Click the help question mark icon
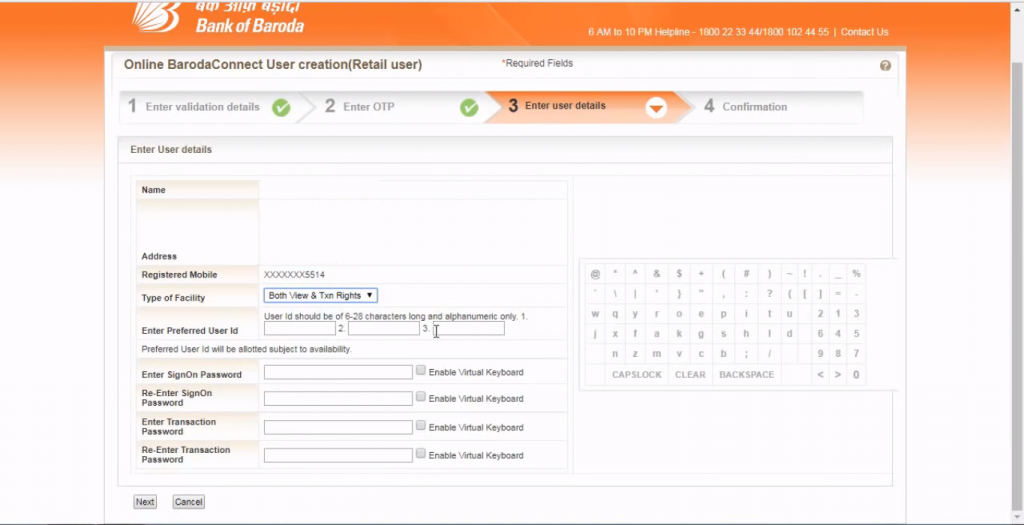 (x=885, y=65)
